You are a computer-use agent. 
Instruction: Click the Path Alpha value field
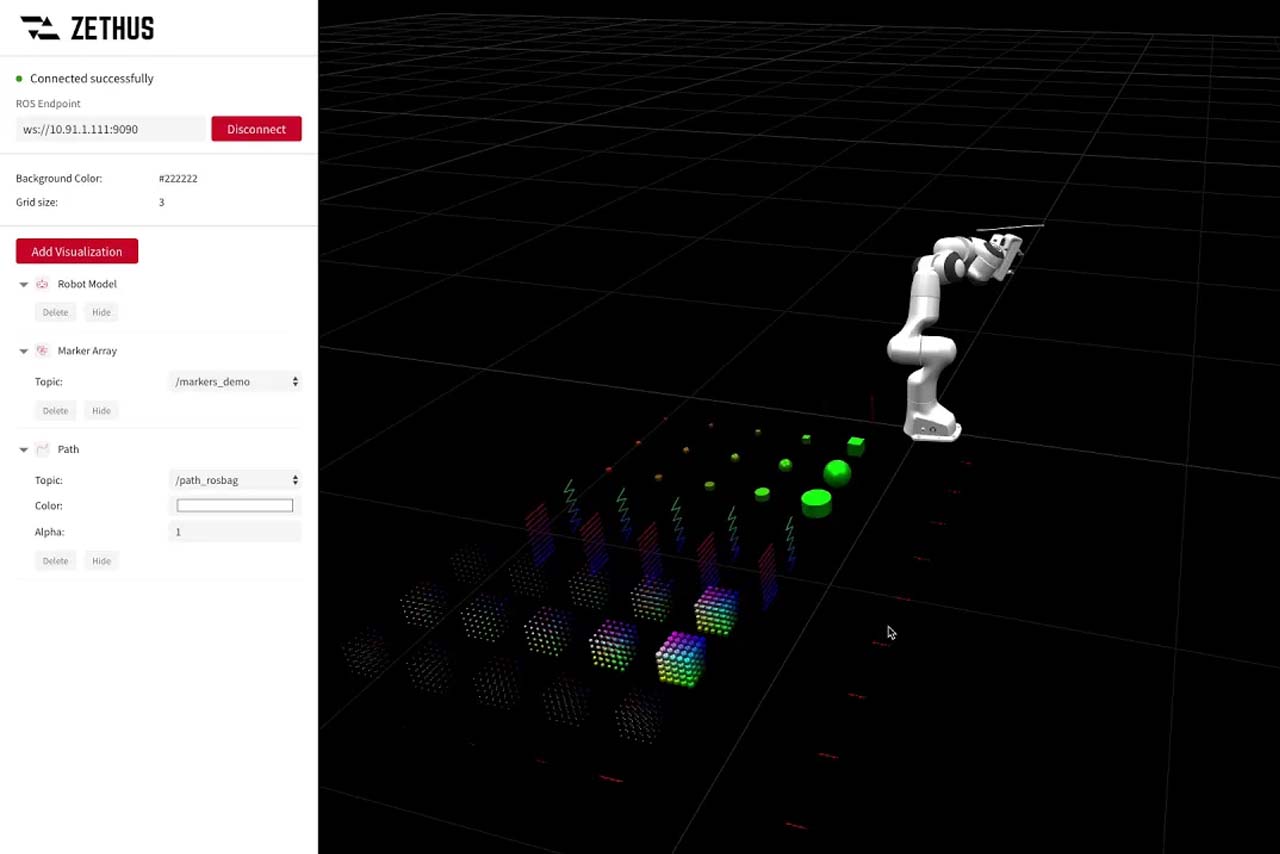pyautogui.click(x=235, y=532)
